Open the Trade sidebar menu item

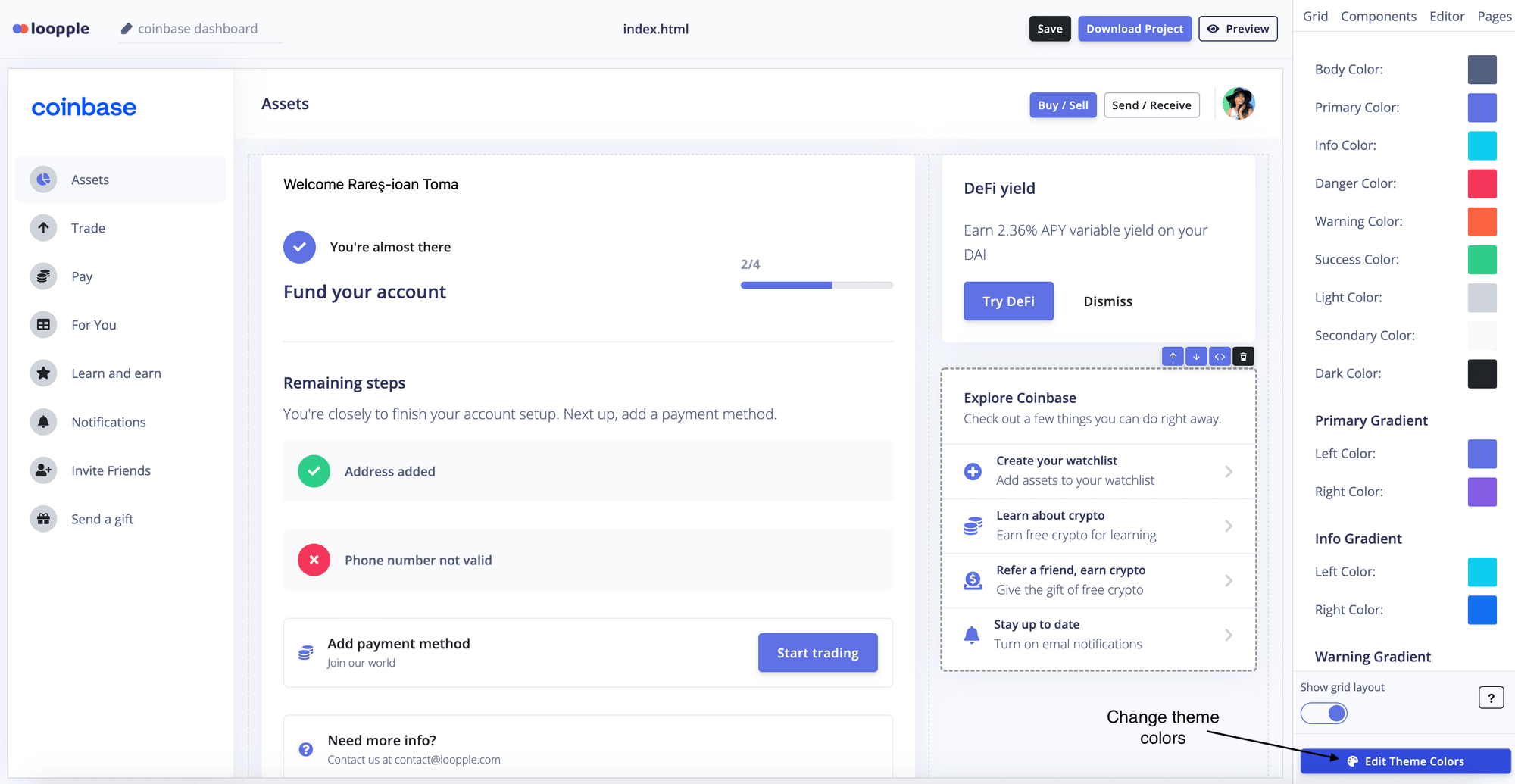pos(120,228)
